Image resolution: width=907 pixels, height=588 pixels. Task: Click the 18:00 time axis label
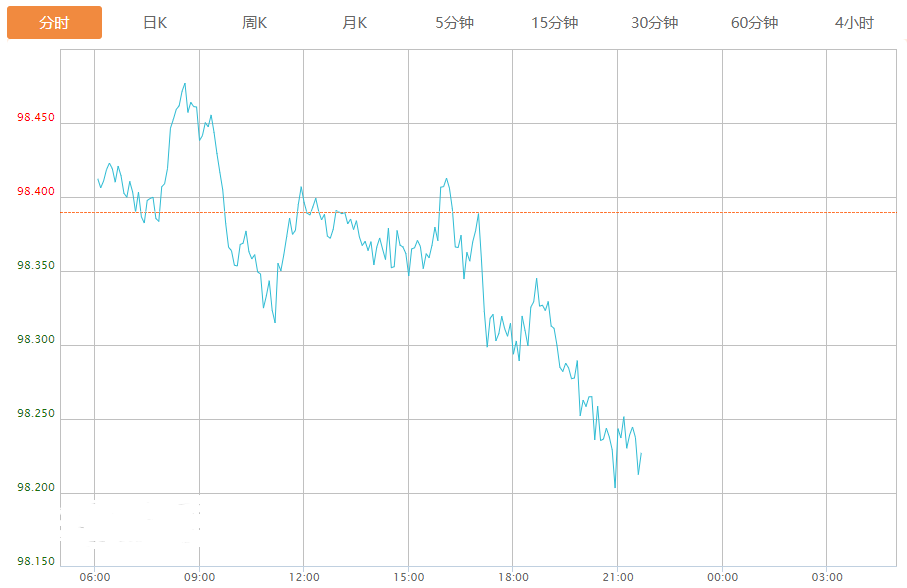click(x=513, y=577)
